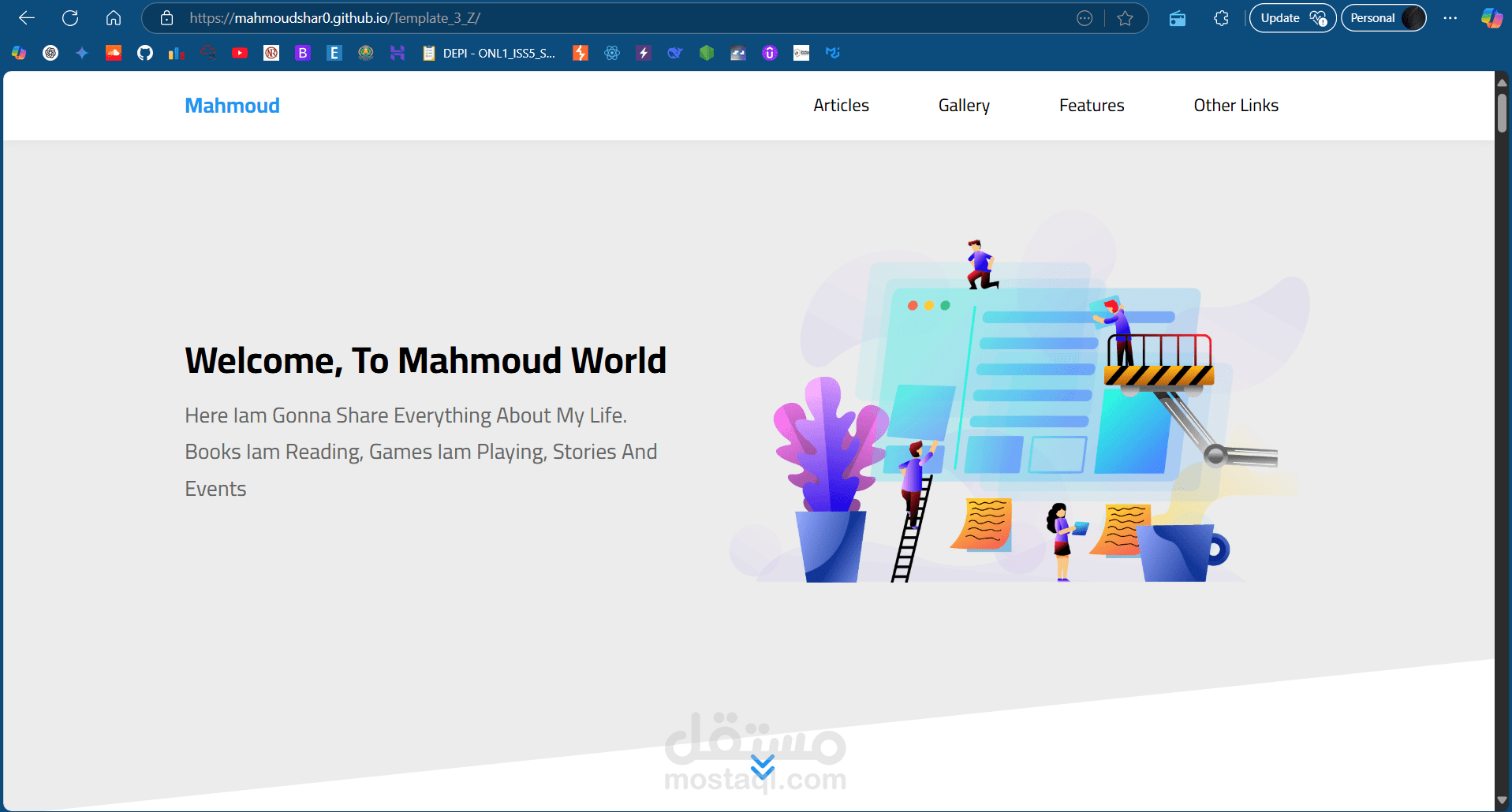Open the colored bar chart bookmark
The image size is (1512, 812).
[x=177, y=53]
